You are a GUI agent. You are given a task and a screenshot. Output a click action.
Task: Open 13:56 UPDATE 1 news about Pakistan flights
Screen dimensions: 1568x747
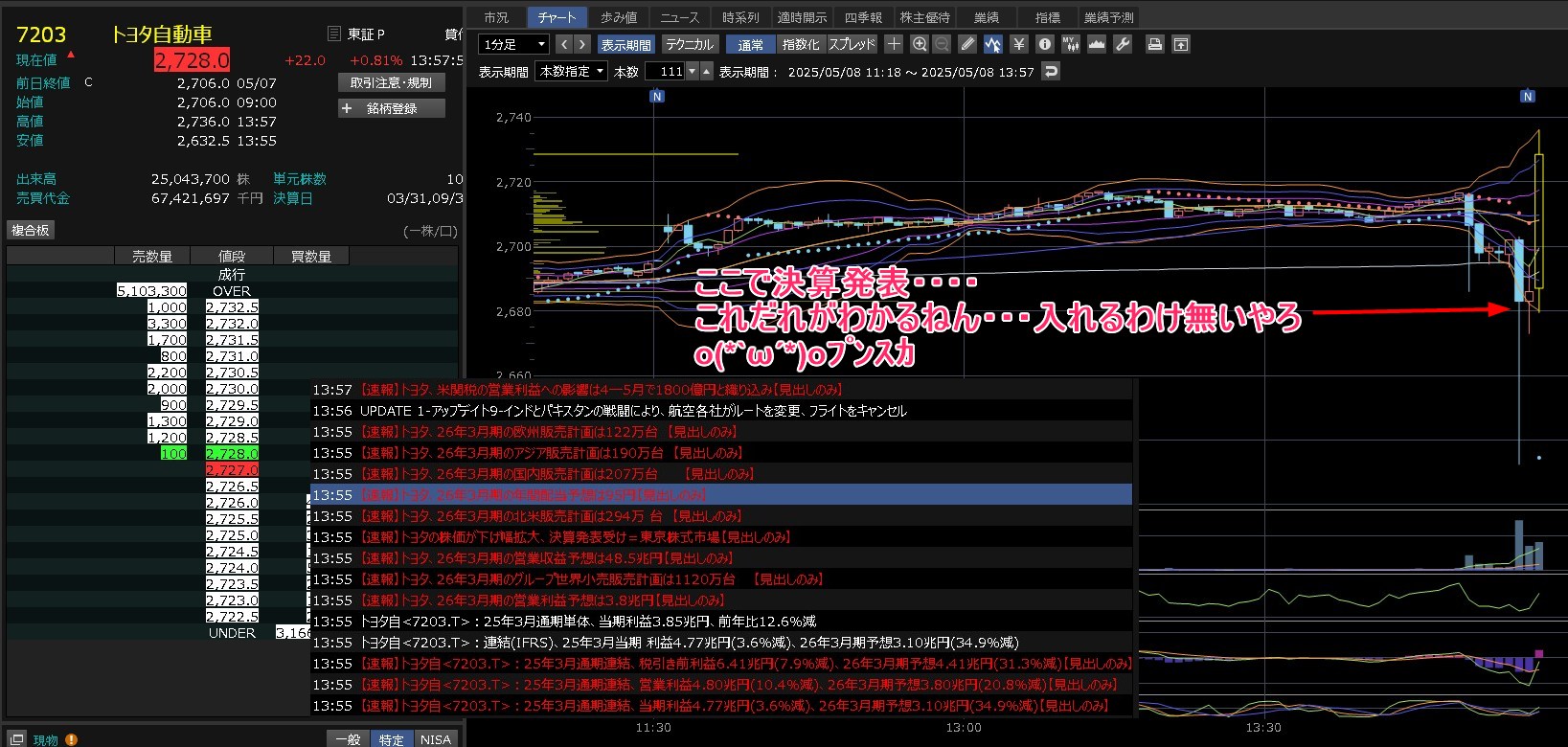pyautogui.click(x=721, y=411)
